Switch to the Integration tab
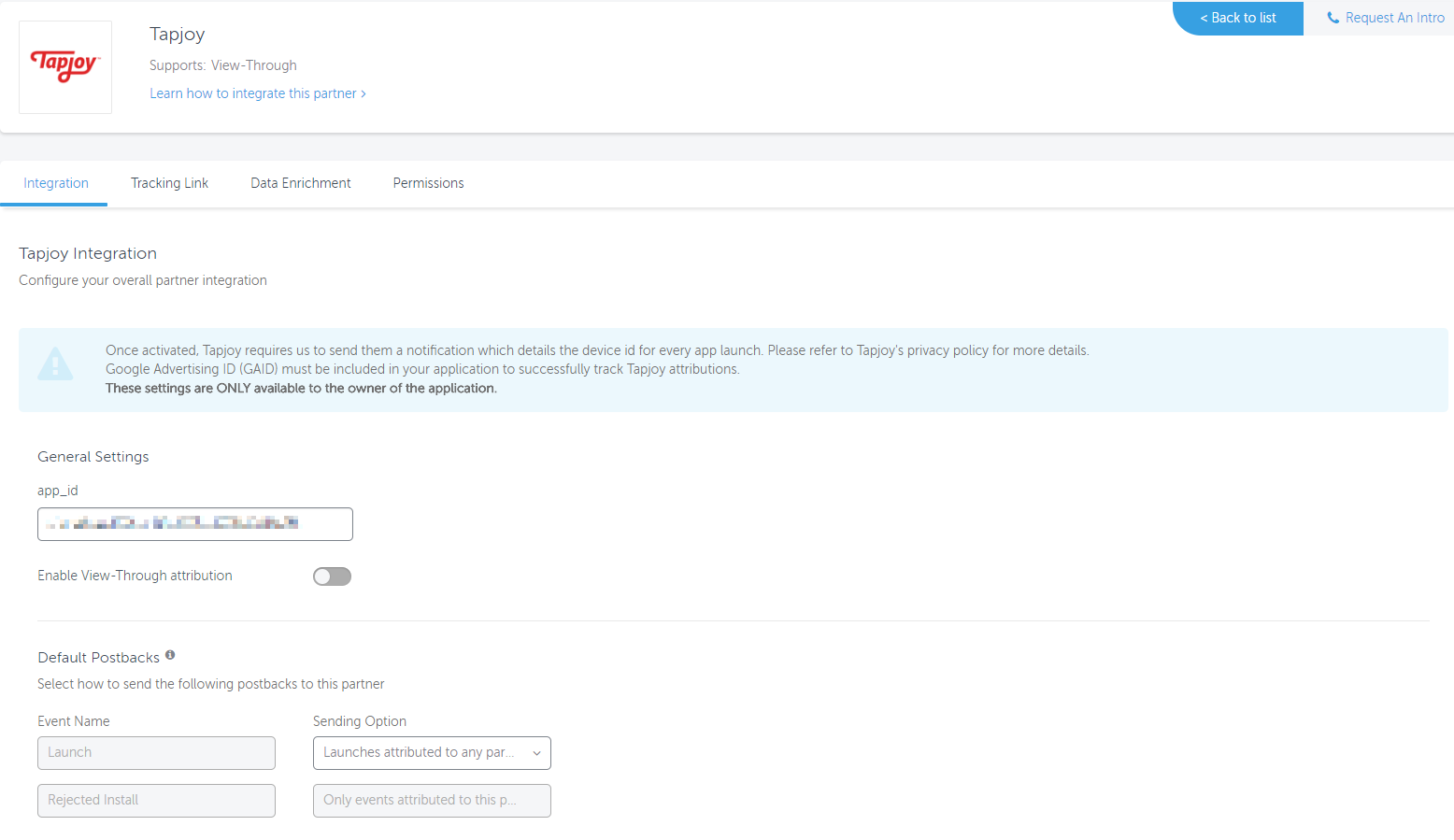This screenshot has height=840, width=1454. tap(56, 183)
